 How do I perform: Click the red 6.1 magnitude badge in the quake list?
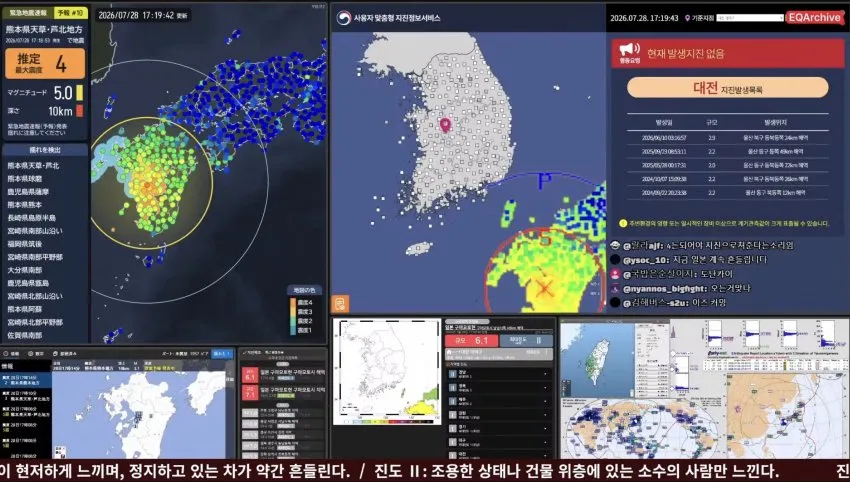(x=250, y=375)
